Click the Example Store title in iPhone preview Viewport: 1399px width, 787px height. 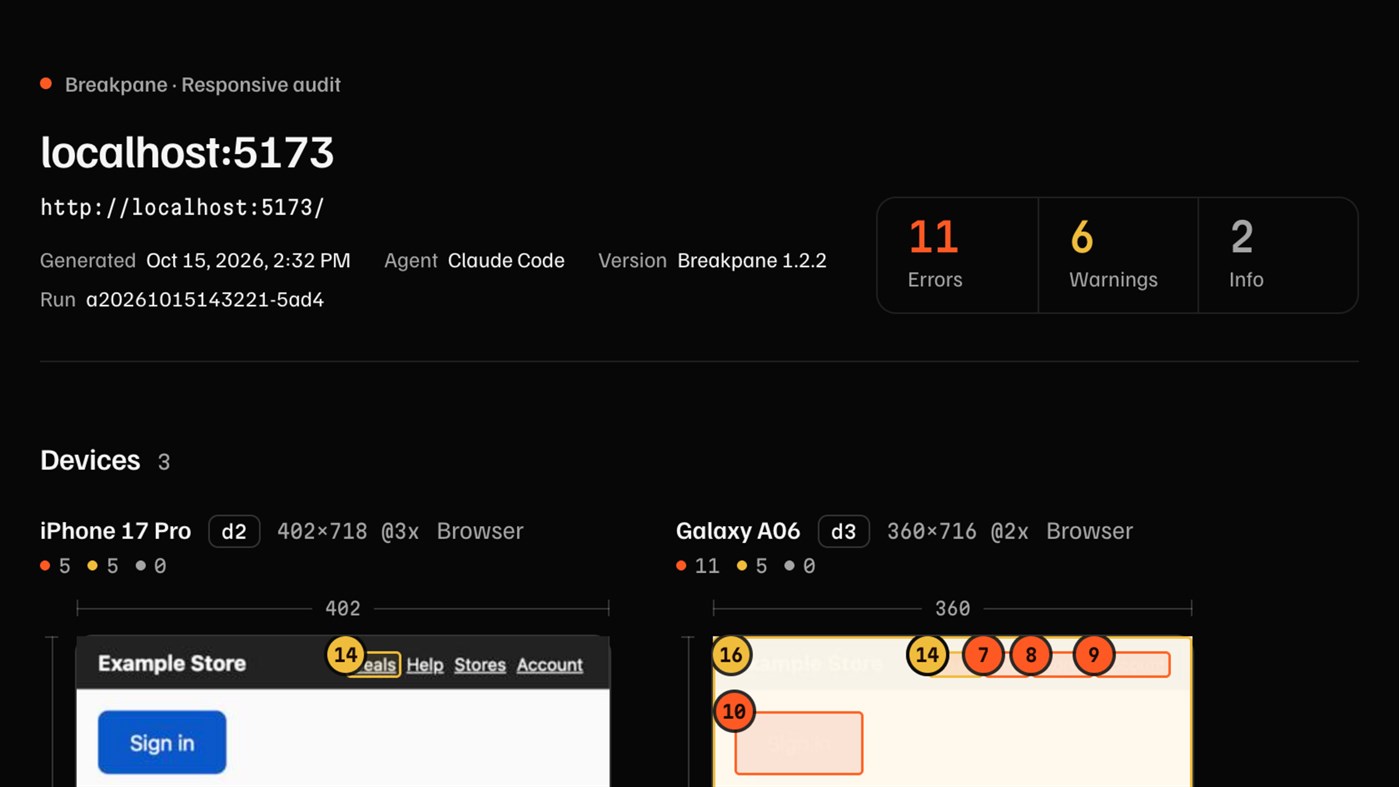click(x=172, y=664)
